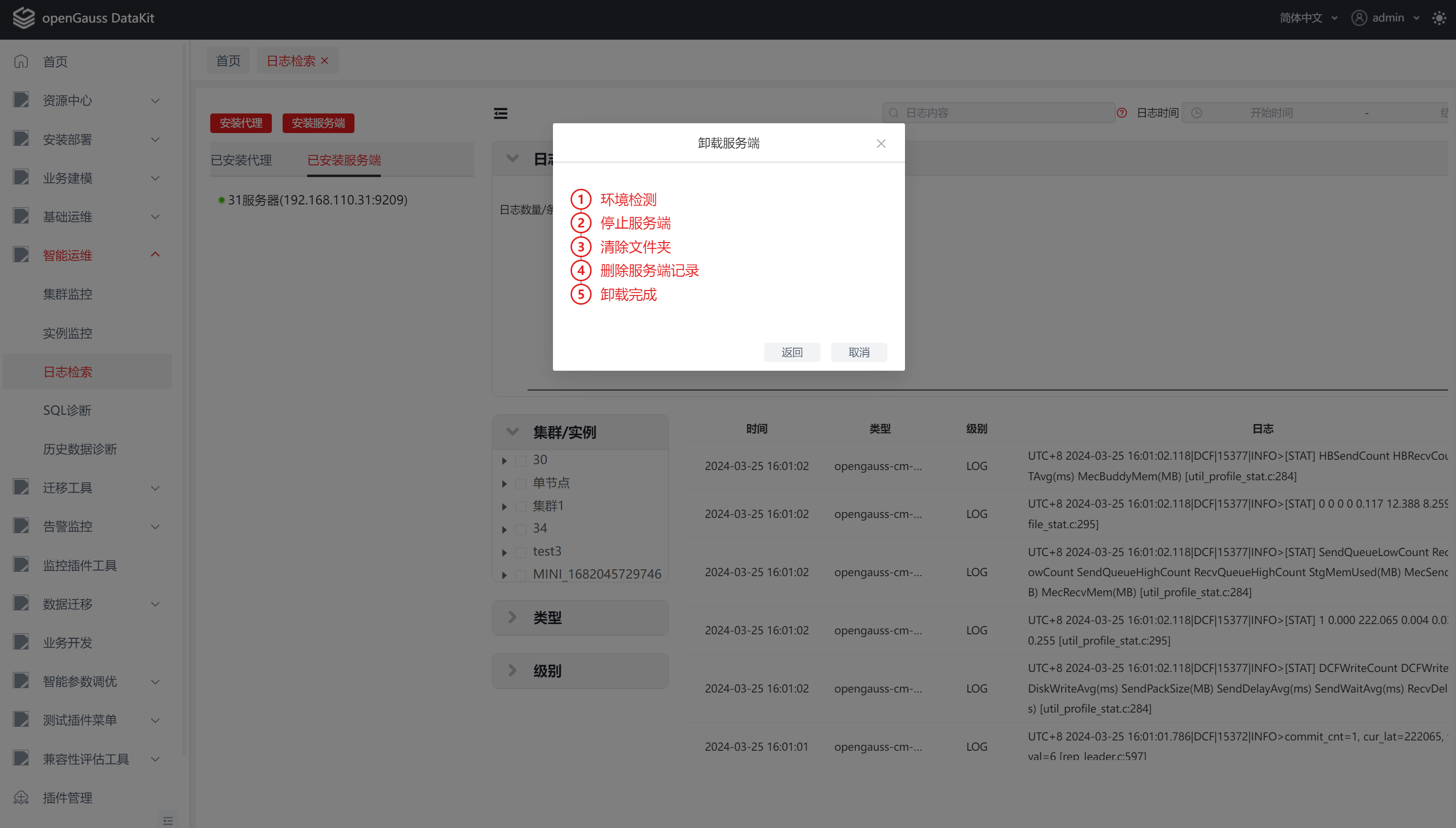Close the 日志检索 tab with x
Viewport: 1456px width, 828px height.
(325, 60)
